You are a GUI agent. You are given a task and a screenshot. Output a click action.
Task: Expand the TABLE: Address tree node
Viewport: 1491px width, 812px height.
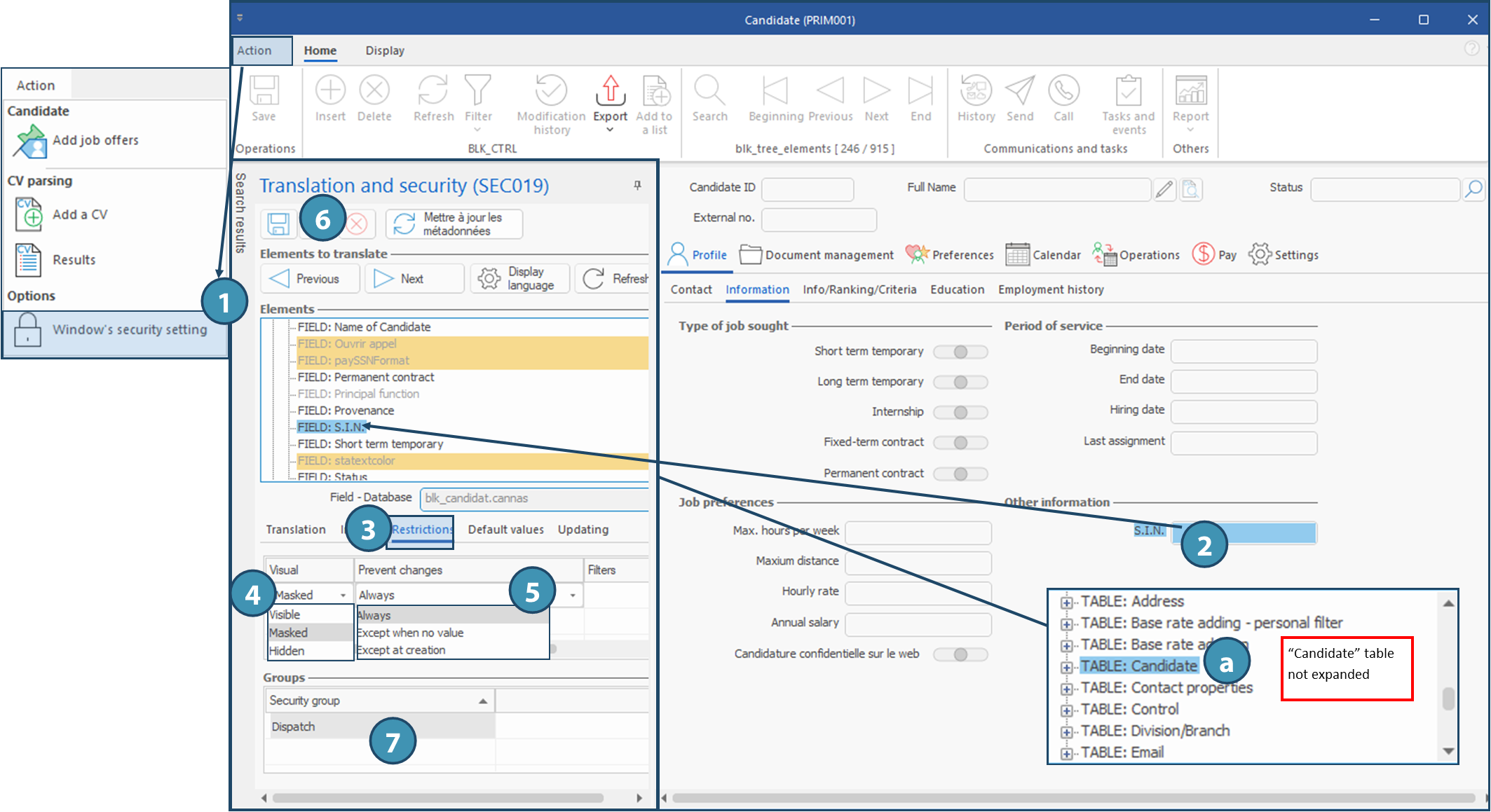(1066, 602)
